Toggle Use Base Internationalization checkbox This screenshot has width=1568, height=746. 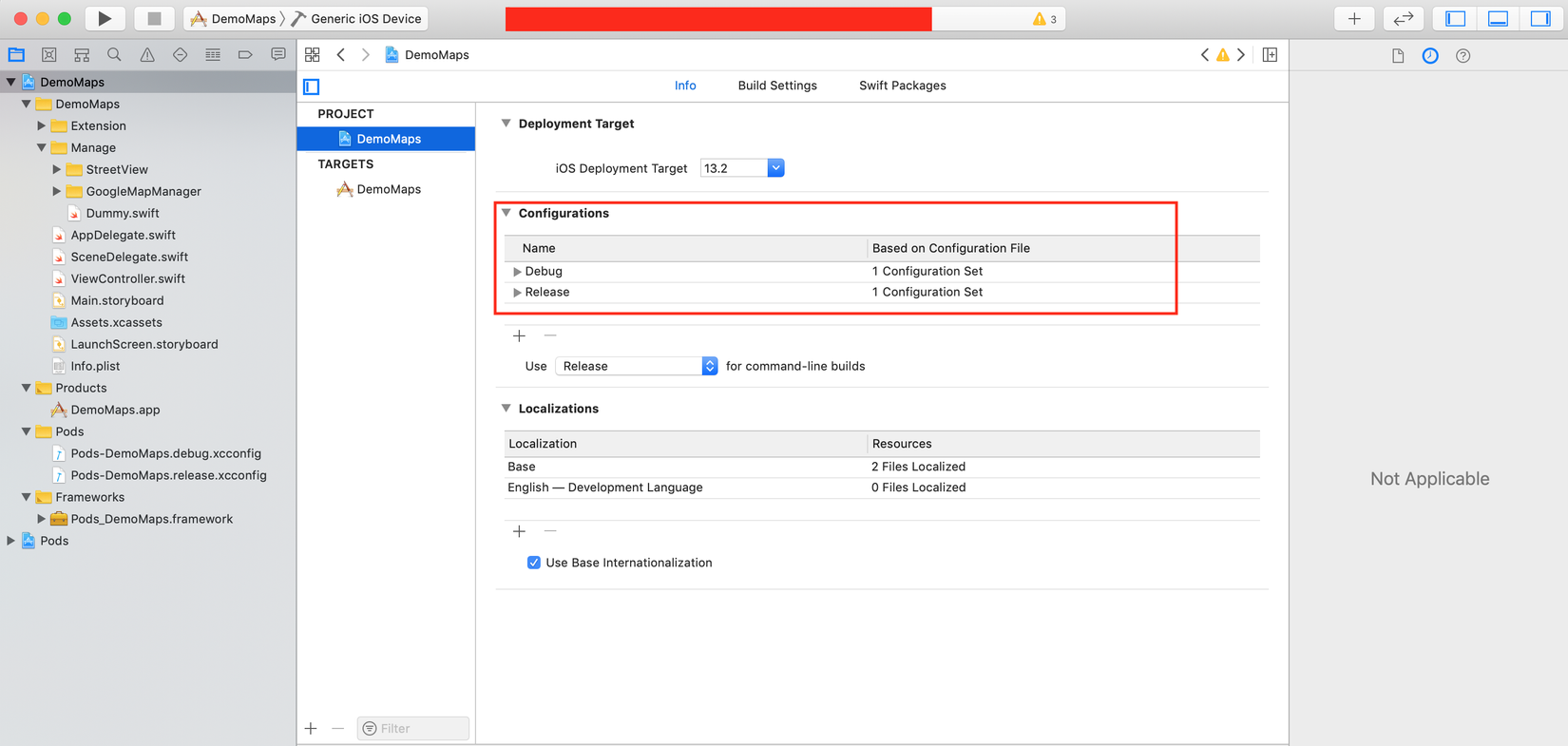click(534, 563)
